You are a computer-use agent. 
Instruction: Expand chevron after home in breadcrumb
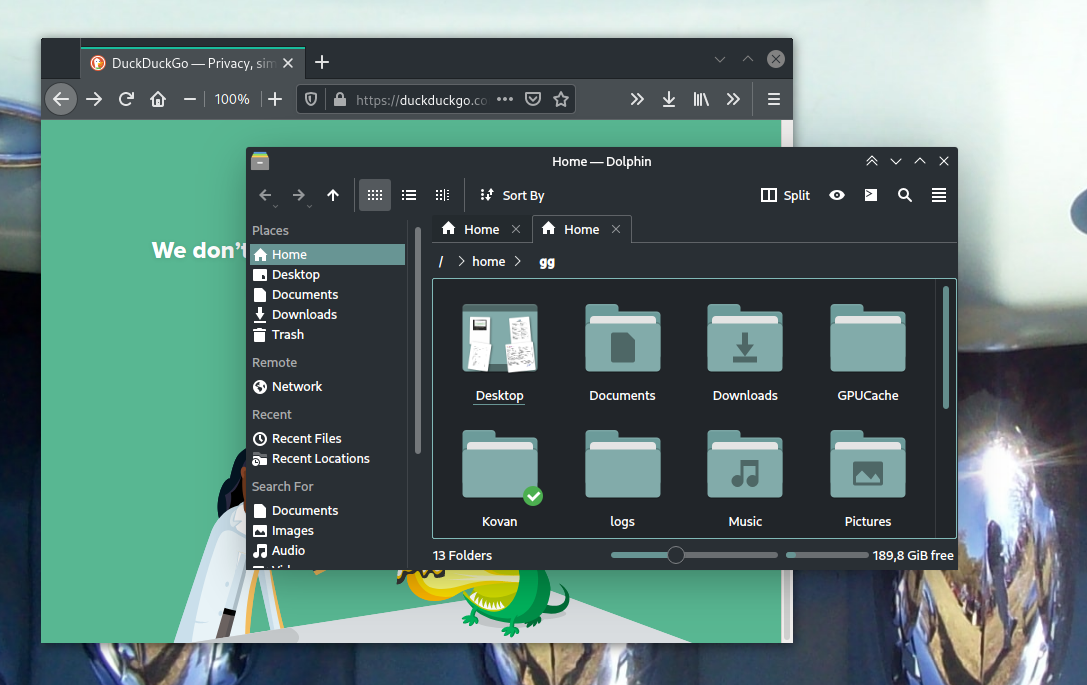[518, 262]
